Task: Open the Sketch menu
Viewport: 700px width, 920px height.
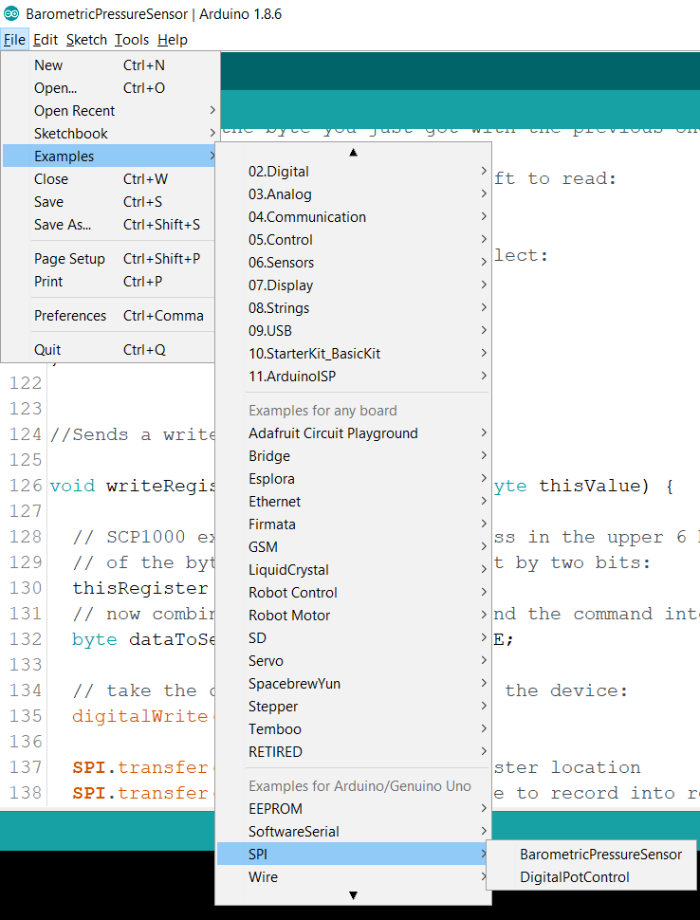Action: pos(86,40)
